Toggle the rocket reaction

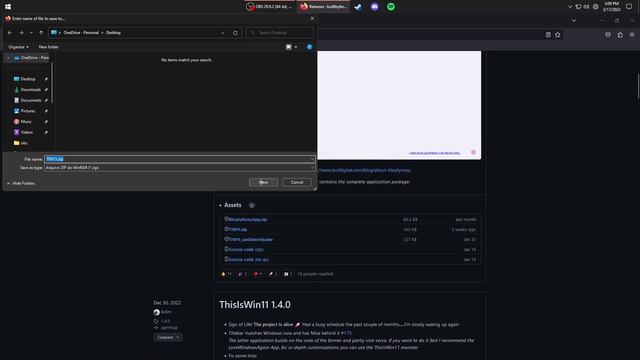coord(273,274)
